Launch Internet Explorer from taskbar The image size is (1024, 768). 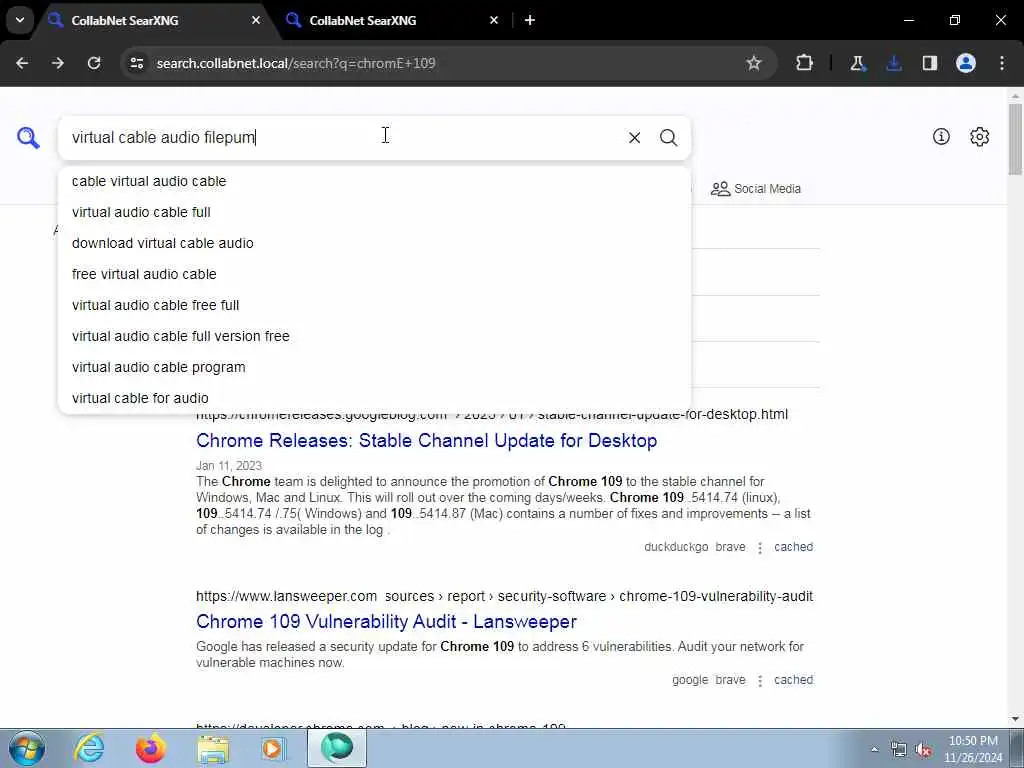pyautogui.click(x=89, y=748)
